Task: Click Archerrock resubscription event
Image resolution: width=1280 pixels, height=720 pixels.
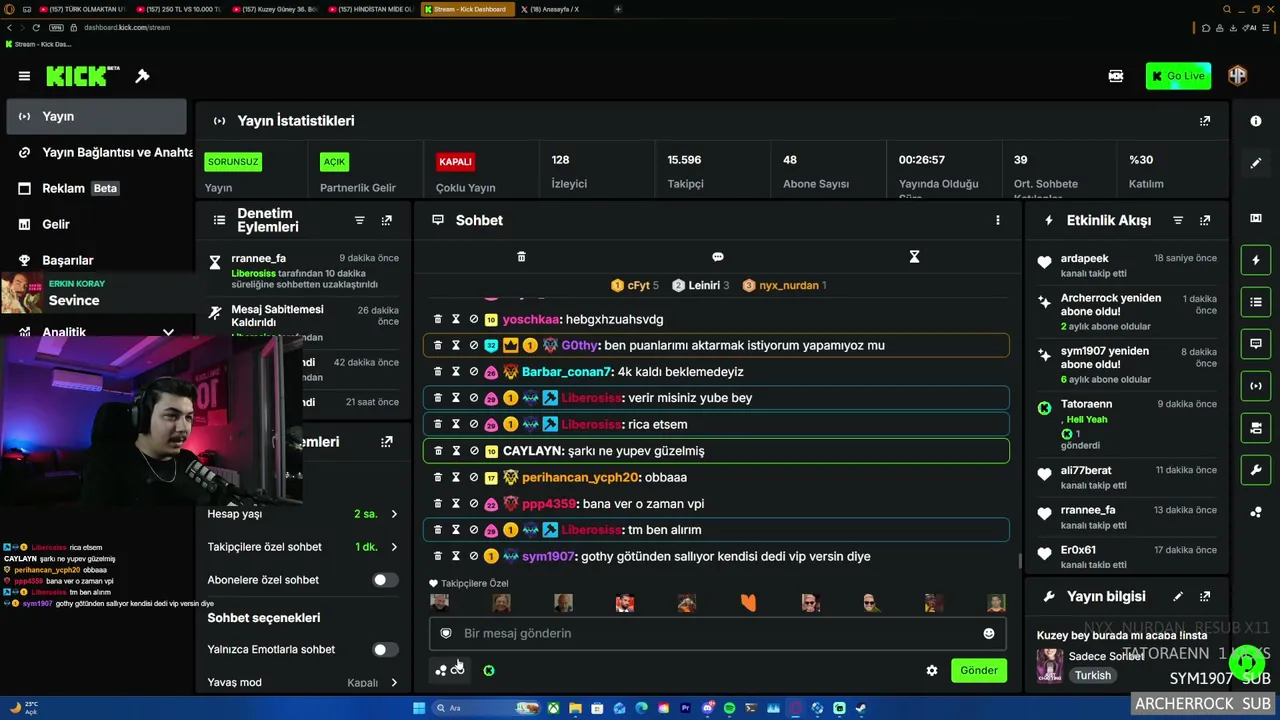Action: (1126, 312)
